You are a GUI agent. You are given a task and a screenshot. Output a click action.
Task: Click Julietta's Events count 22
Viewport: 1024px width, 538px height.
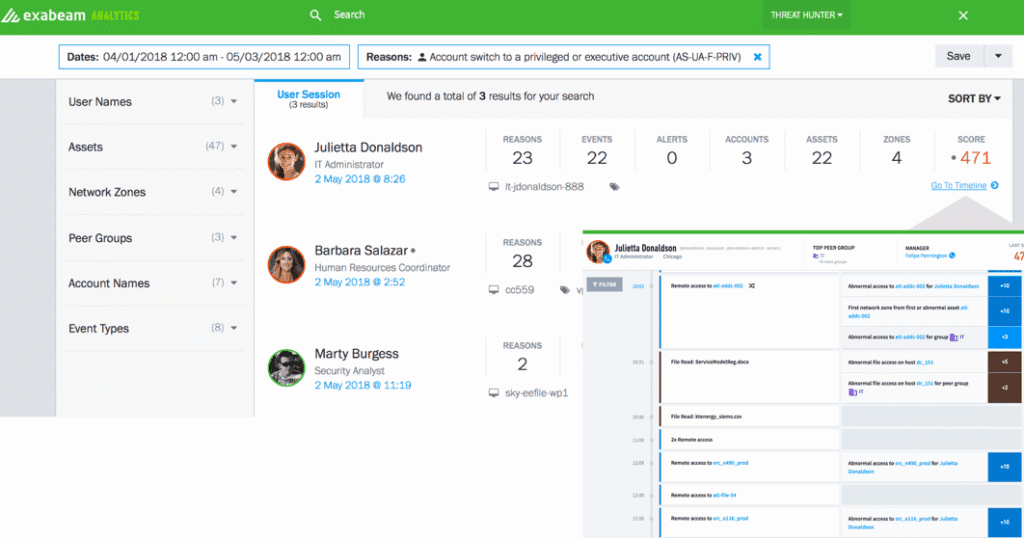pyautogui.click(x=597, y=158)
